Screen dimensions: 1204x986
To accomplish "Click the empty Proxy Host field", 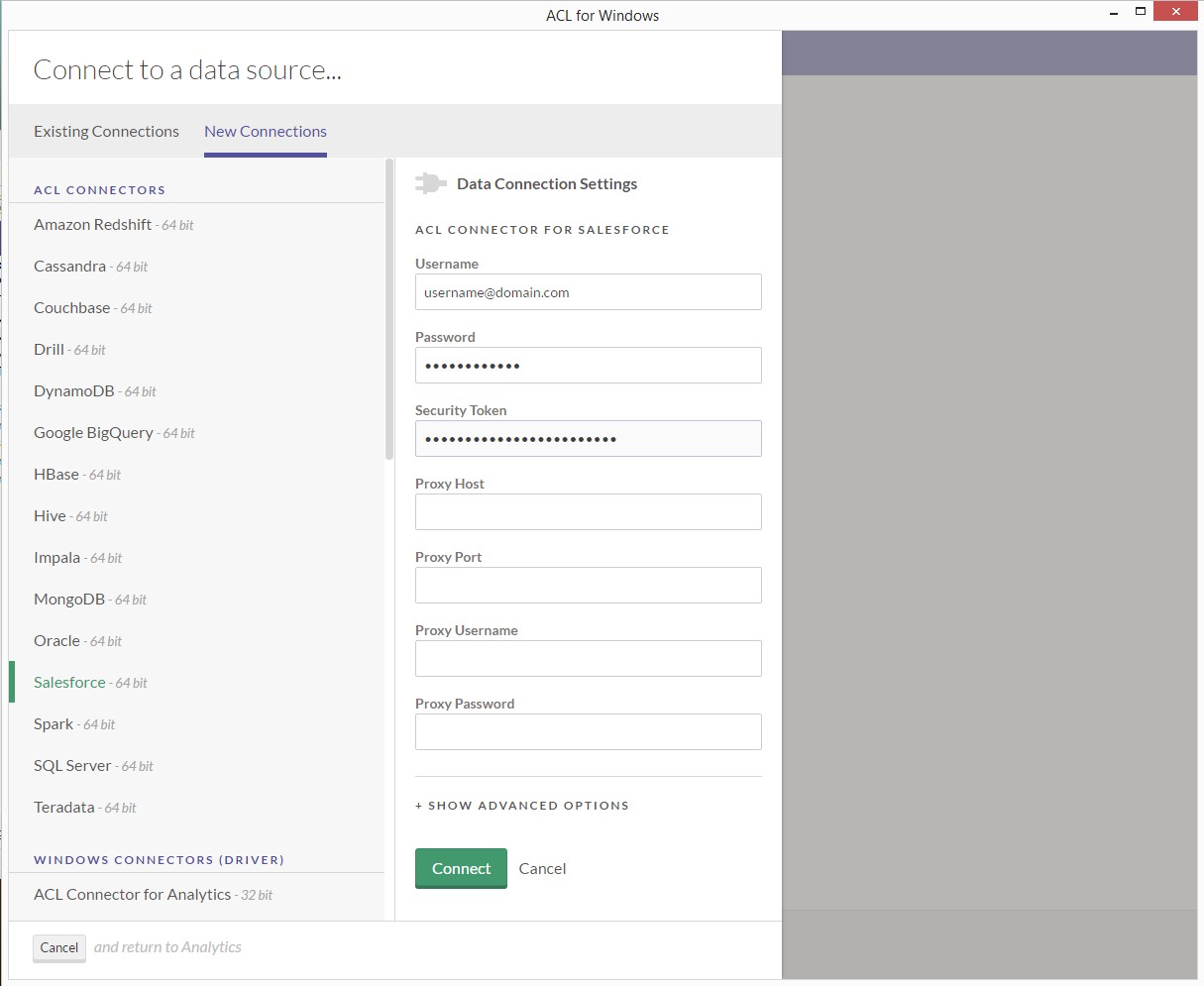I will tap(588, 511).
